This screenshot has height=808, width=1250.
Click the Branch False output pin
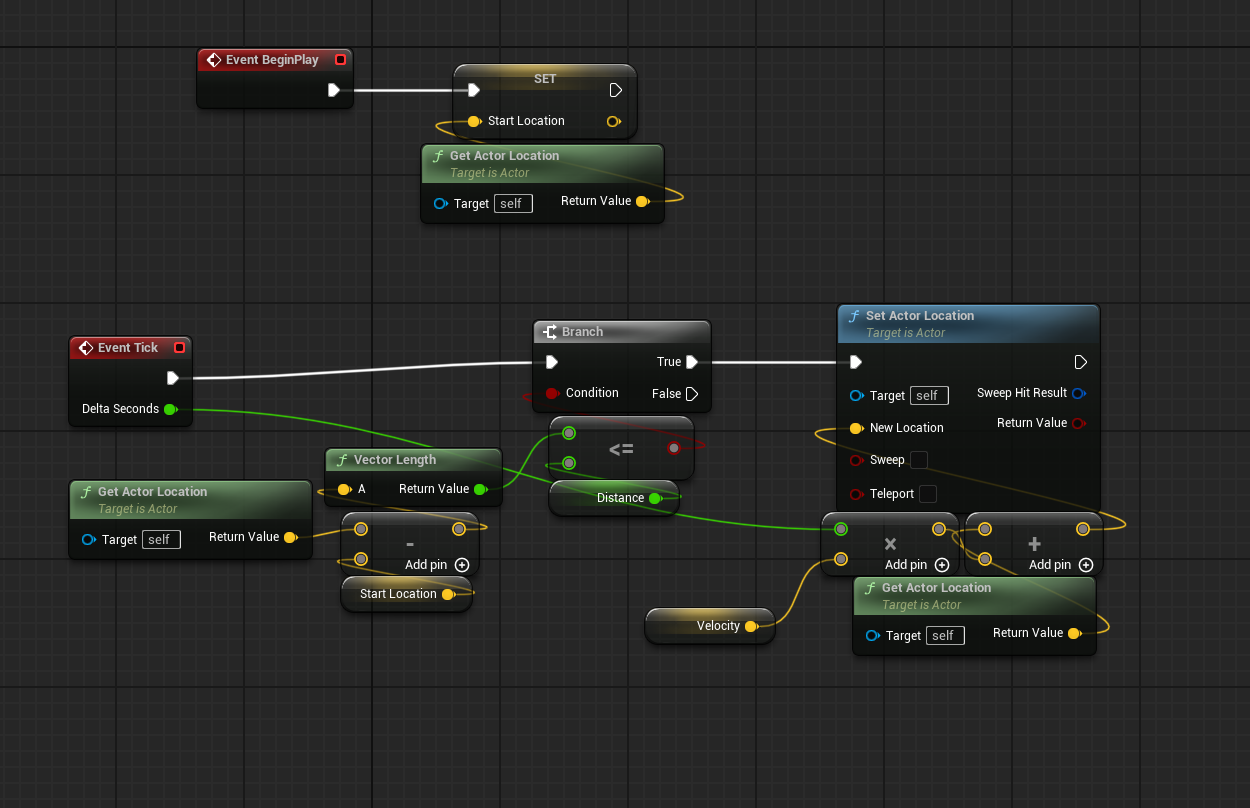click(x=692, y=394)
